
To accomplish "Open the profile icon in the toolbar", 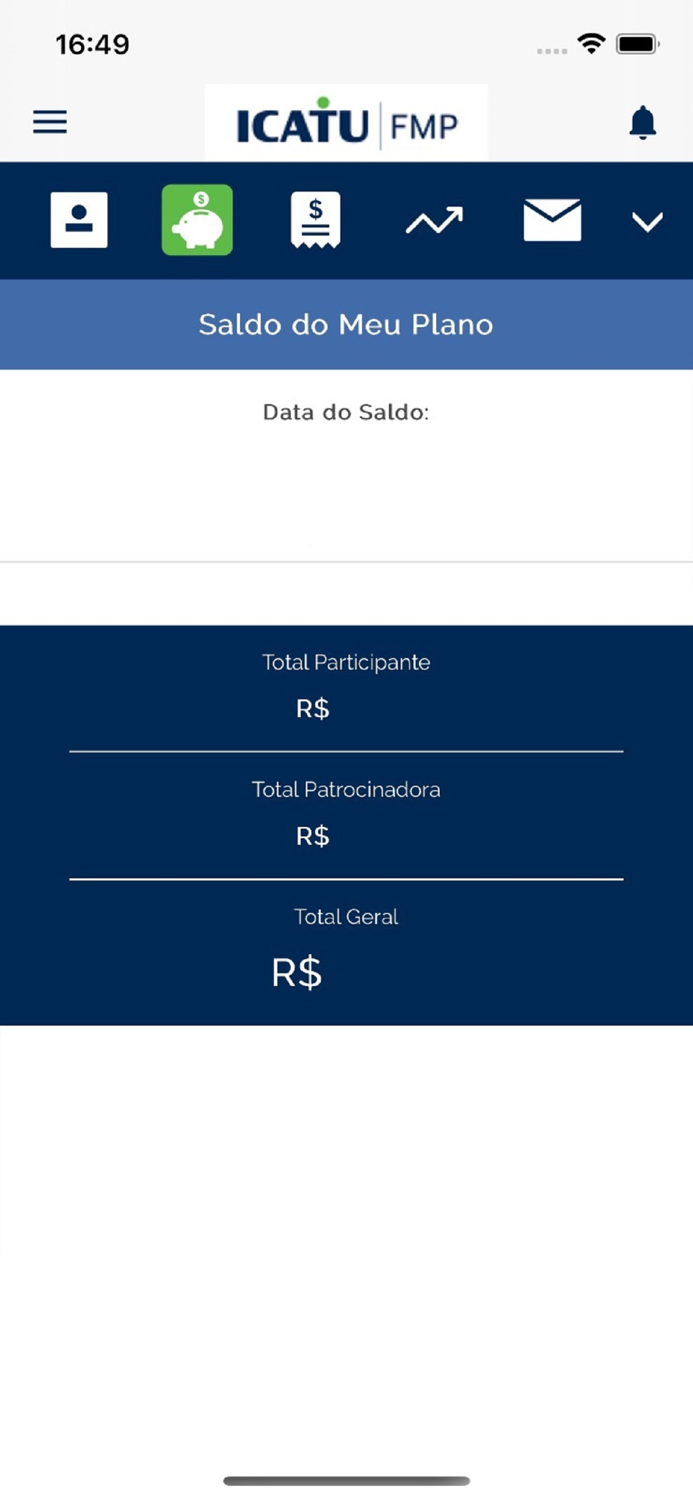I will [78, 220].
